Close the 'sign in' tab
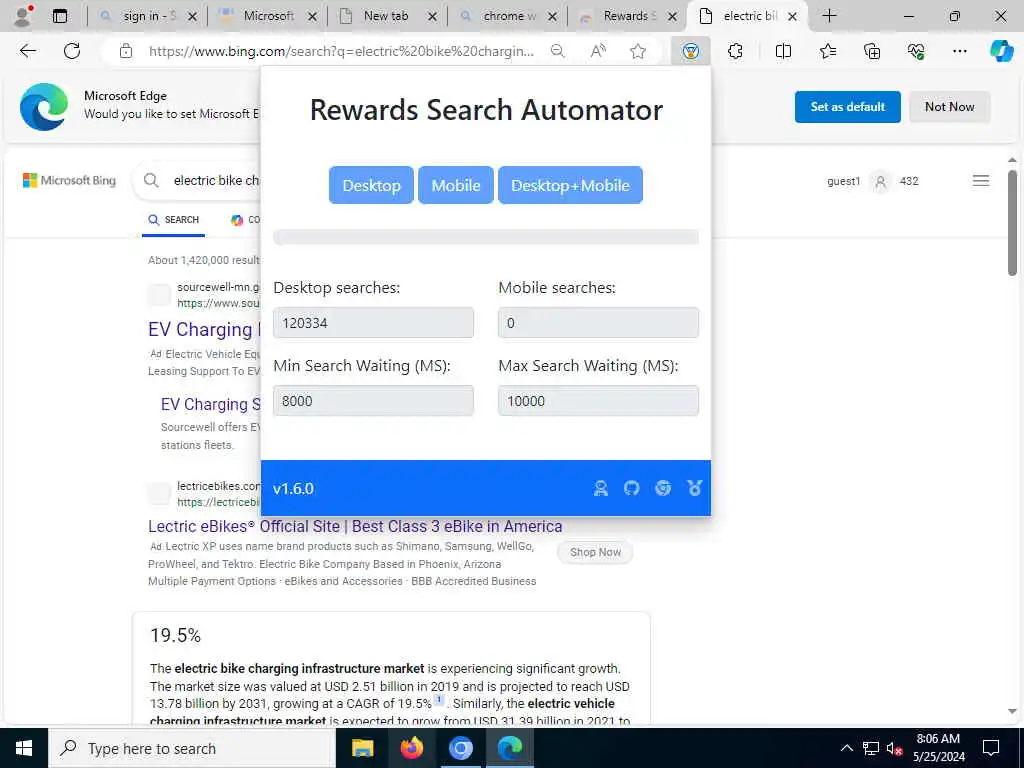The width and height of the screenshot is (1024, 768). click(192, 16)
